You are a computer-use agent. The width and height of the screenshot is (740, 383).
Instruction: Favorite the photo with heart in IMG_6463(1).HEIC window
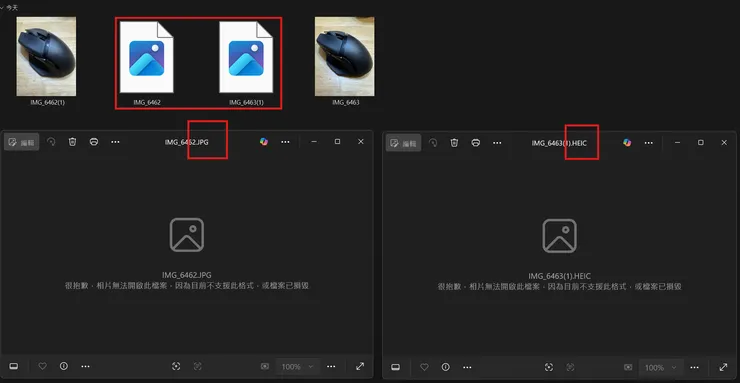[424, 367]
